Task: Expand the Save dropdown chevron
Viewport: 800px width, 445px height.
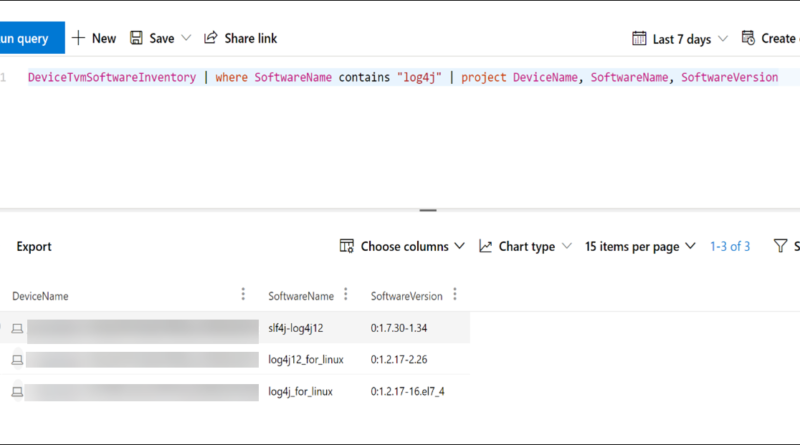Action: point(186,38)
